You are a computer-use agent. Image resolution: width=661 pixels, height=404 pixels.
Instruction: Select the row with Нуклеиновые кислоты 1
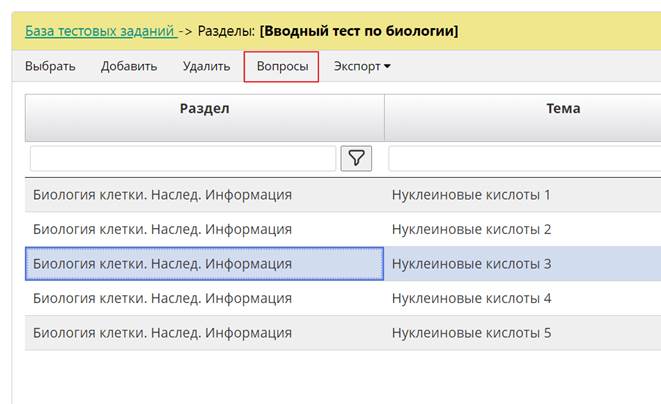pyautogui.click(x=471, y=195)
